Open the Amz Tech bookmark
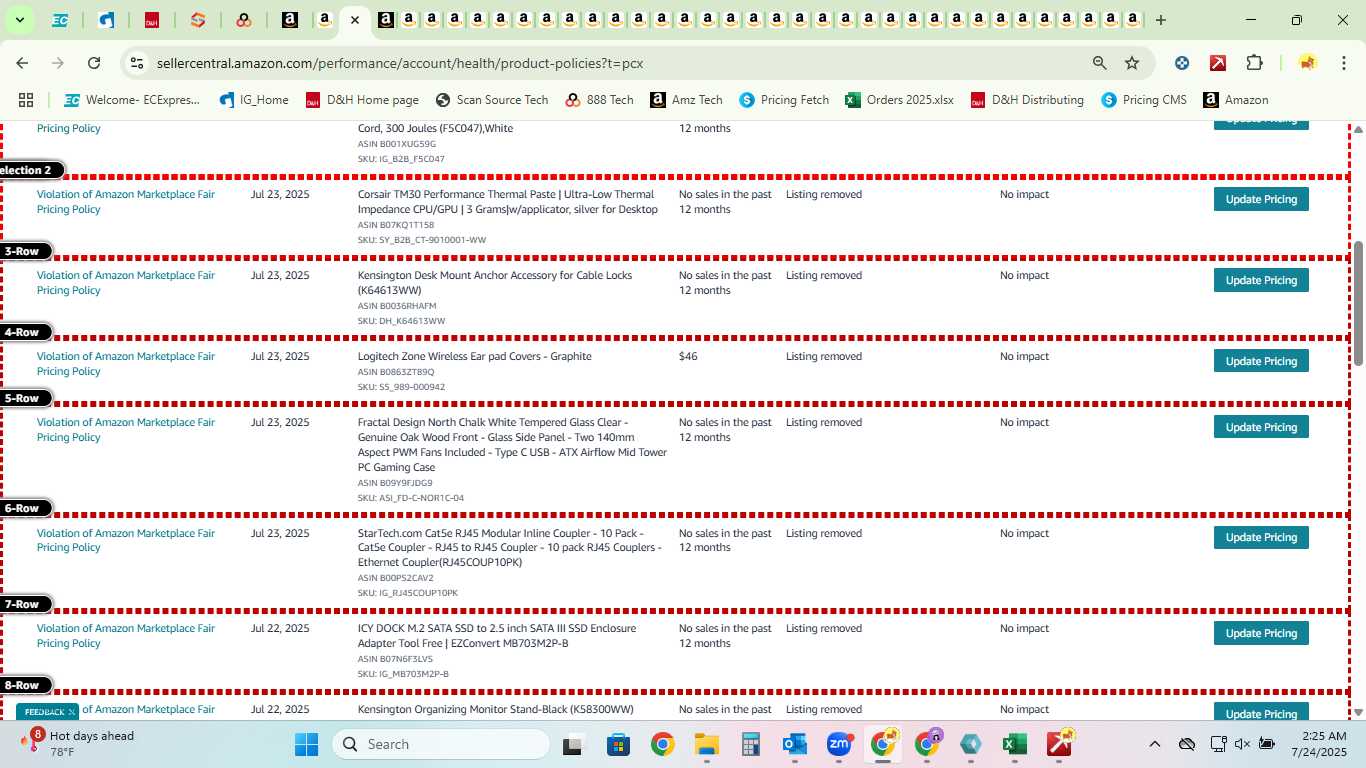 coord(686,100)
